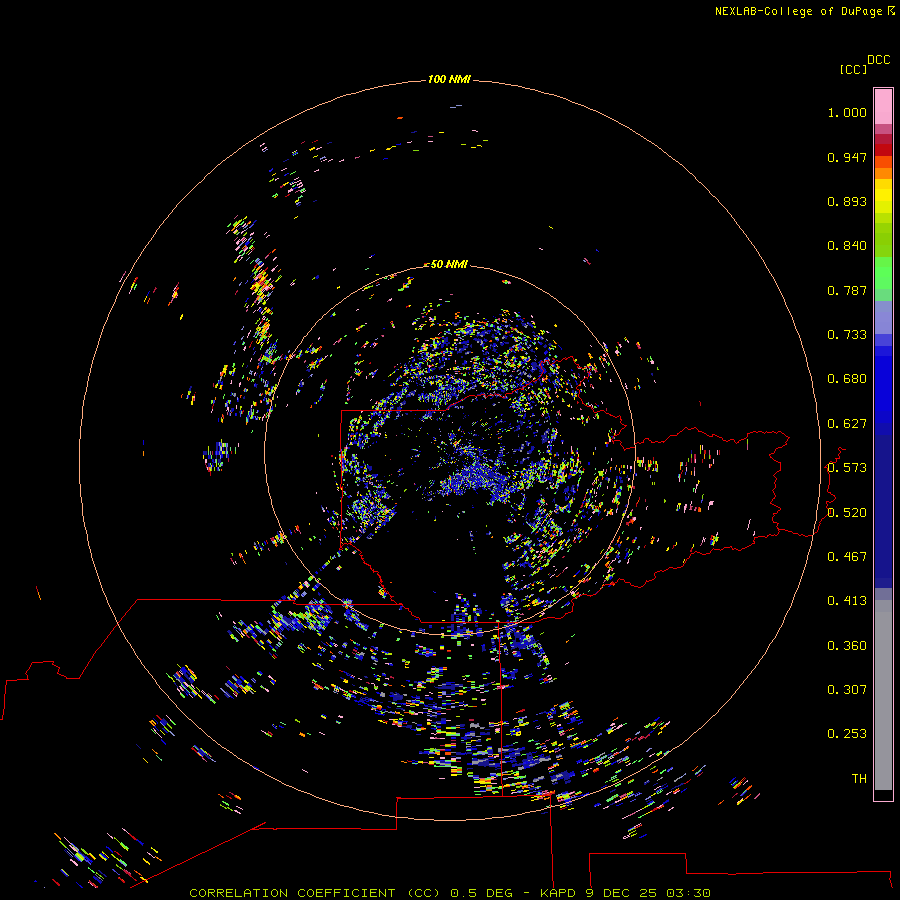
Task: Click the 0.413 scale value label
Action: [x=846, y=601]
